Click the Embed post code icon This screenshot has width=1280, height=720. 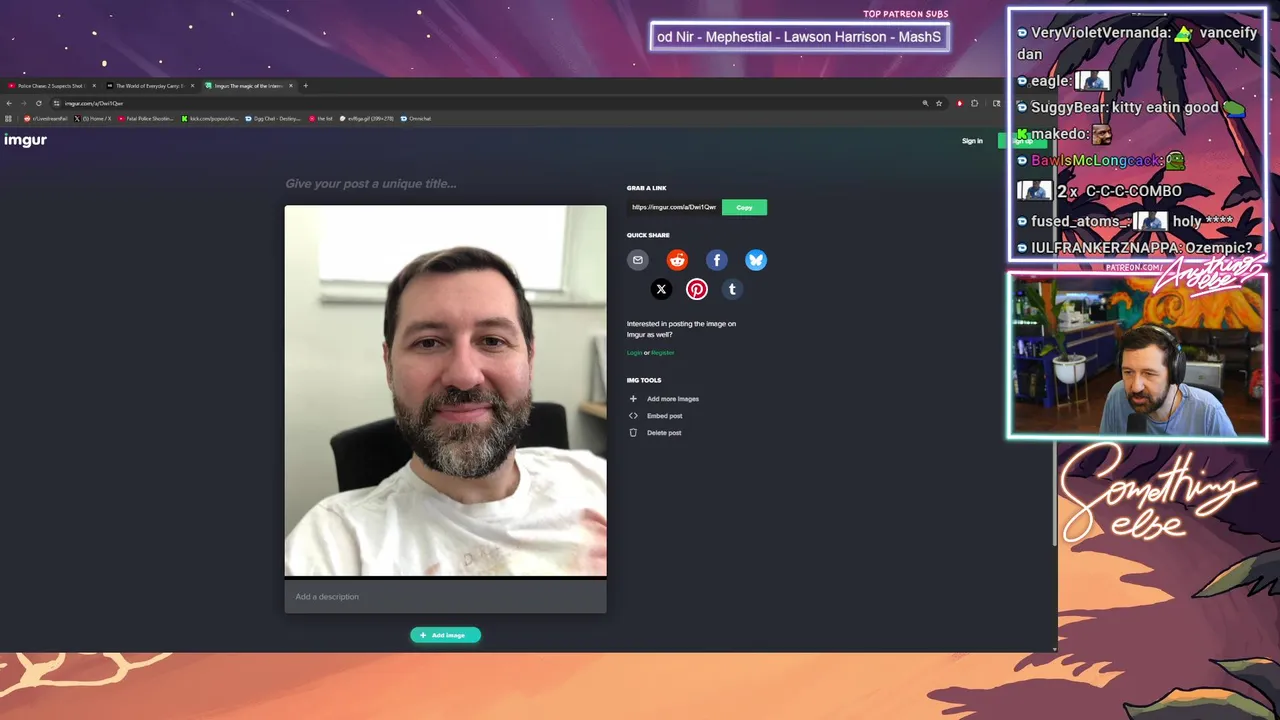[x=633, y=416]
